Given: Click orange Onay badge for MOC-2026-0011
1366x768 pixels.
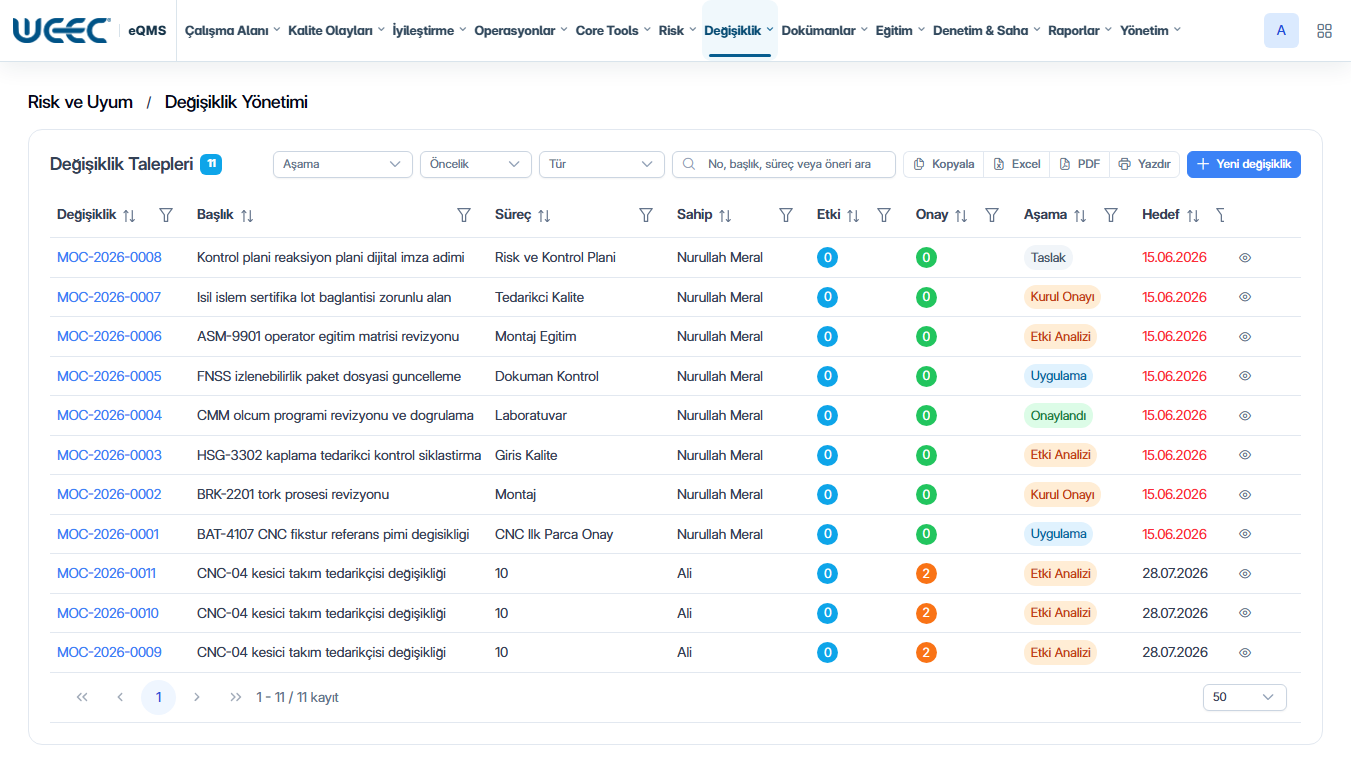Looking at the screenshot, I should click(x=927, y=573).
